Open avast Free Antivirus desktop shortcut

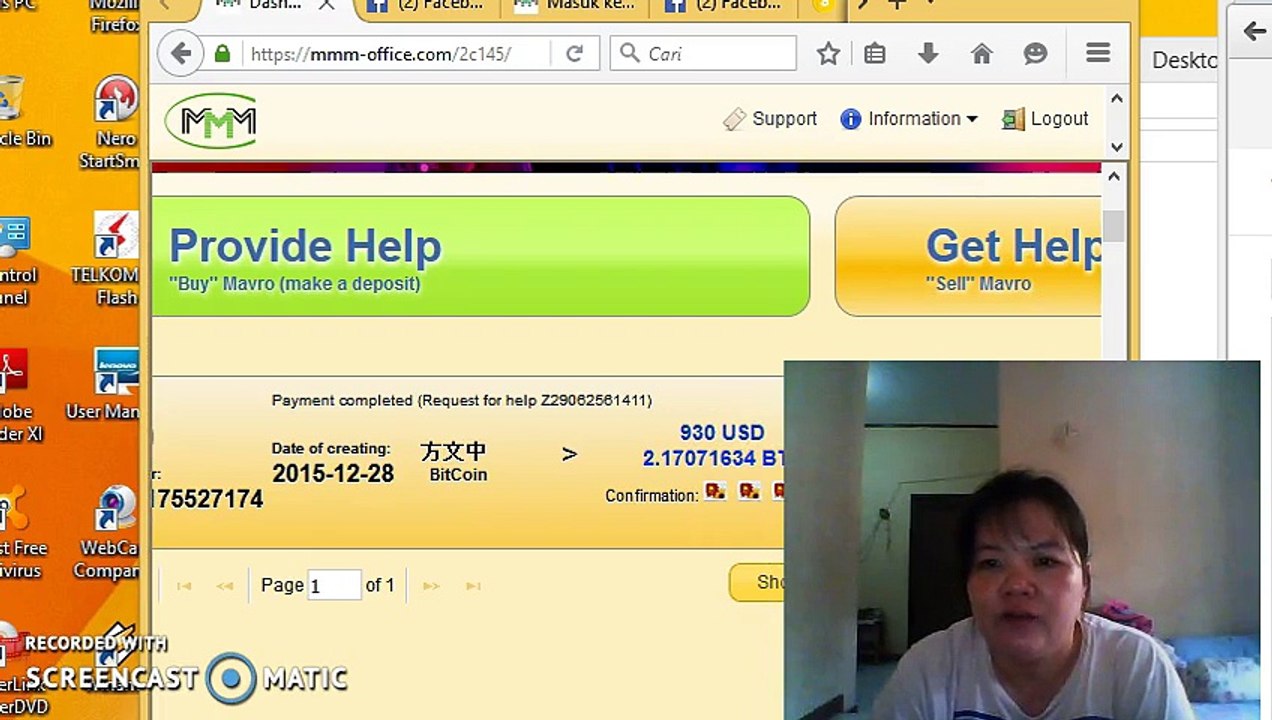point(20,533)
